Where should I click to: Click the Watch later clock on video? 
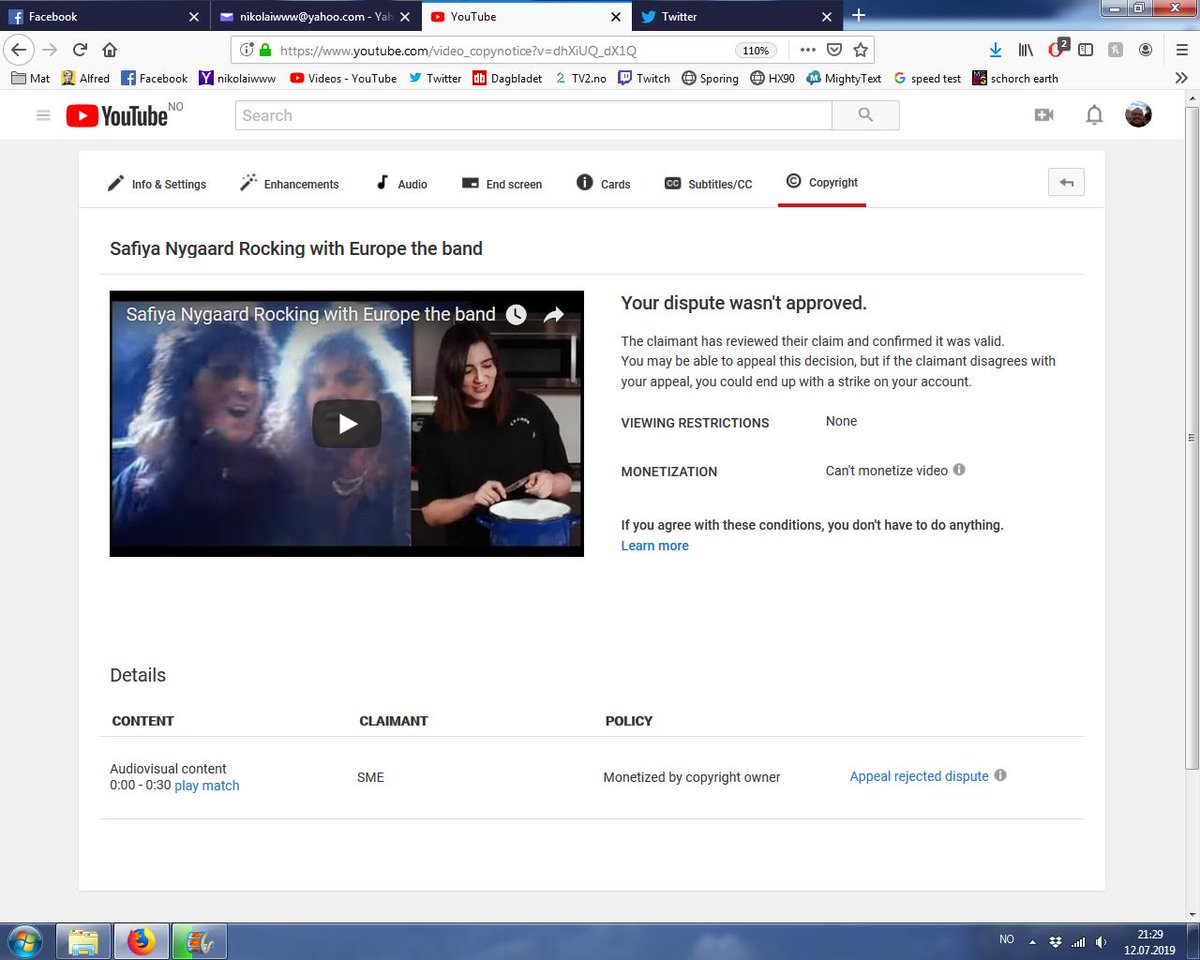point(516,315)
